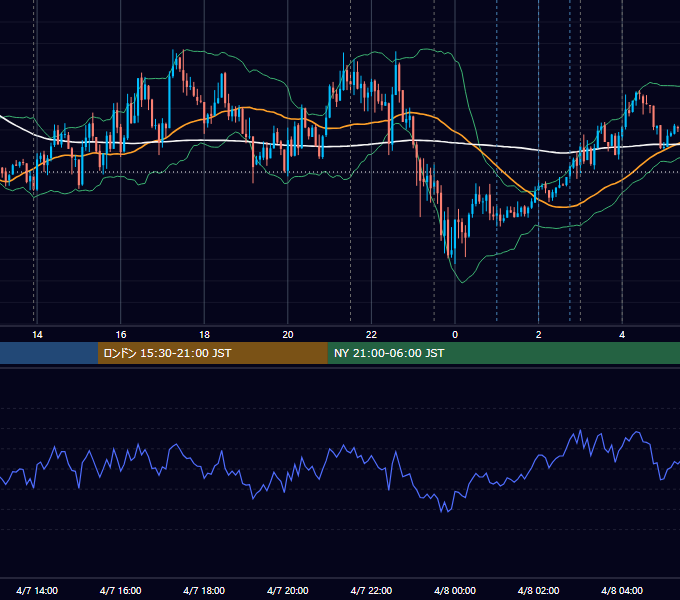Click the 18 hour label on price chart axis
This screenshot has width=680, height=600.
click(204, 335)
